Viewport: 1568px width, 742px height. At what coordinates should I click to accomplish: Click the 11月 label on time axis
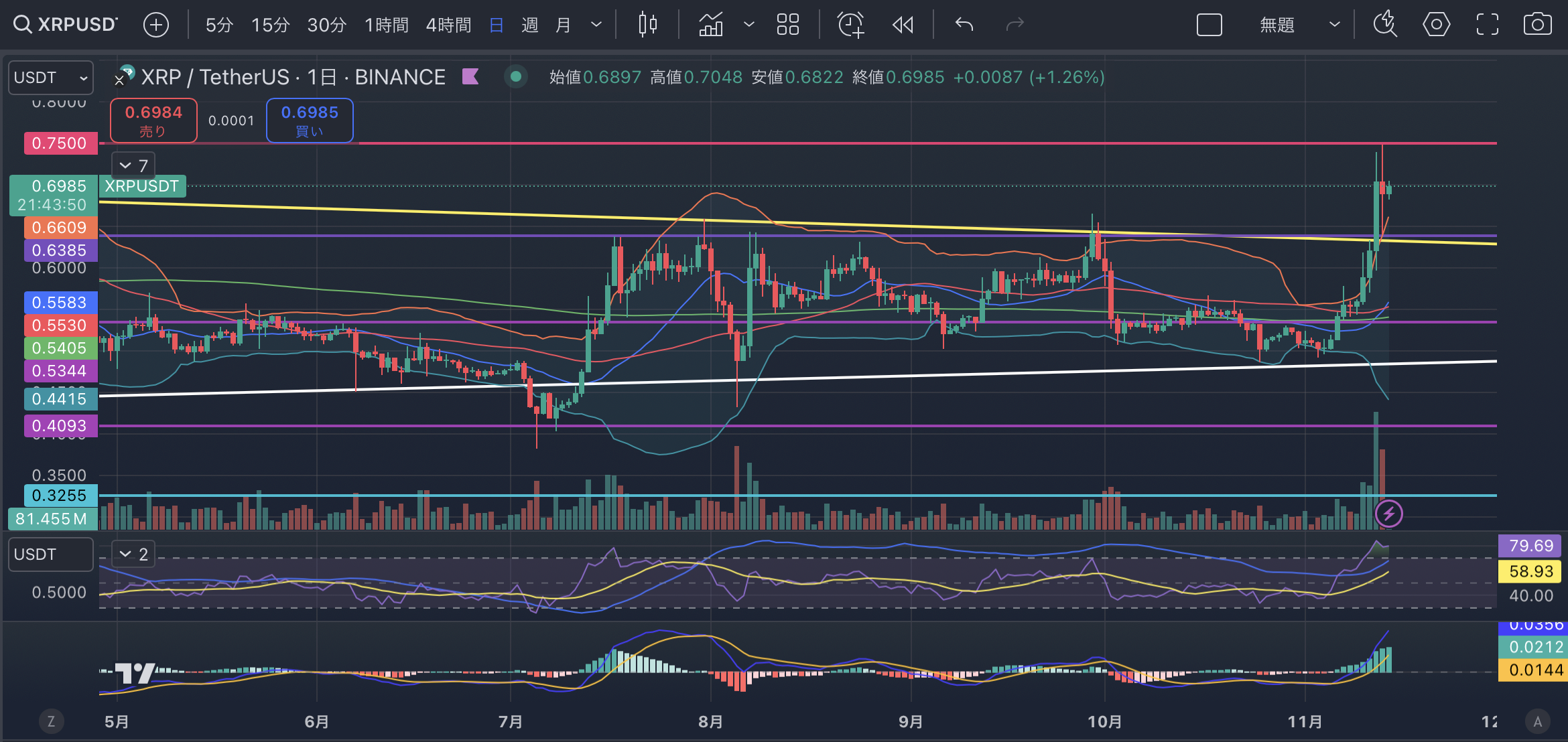tap(1305, 722)
